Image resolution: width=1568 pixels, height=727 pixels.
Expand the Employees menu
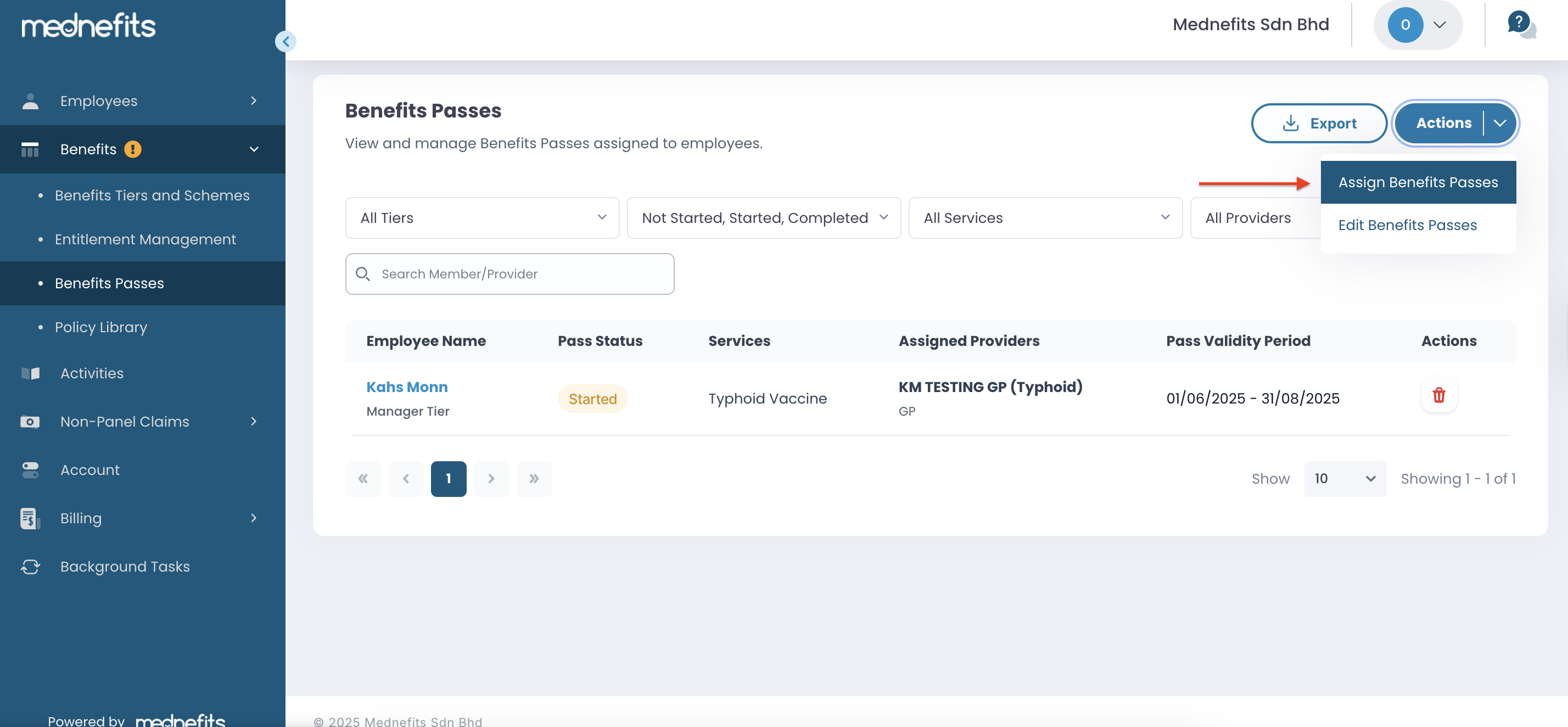tap(253, 100)
